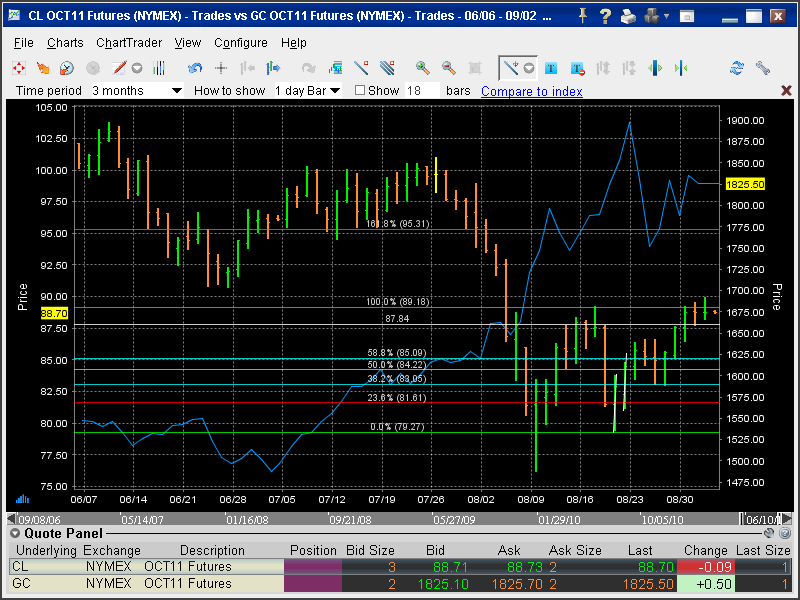
Task: Open the How to show dropdown
Action: pyautogui.click(x=308, y=90)
